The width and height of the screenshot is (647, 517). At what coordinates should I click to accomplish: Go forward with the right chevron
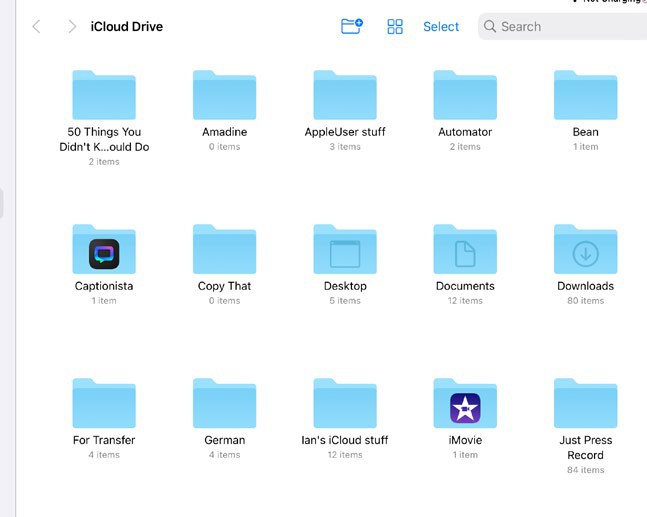(72, 27)
